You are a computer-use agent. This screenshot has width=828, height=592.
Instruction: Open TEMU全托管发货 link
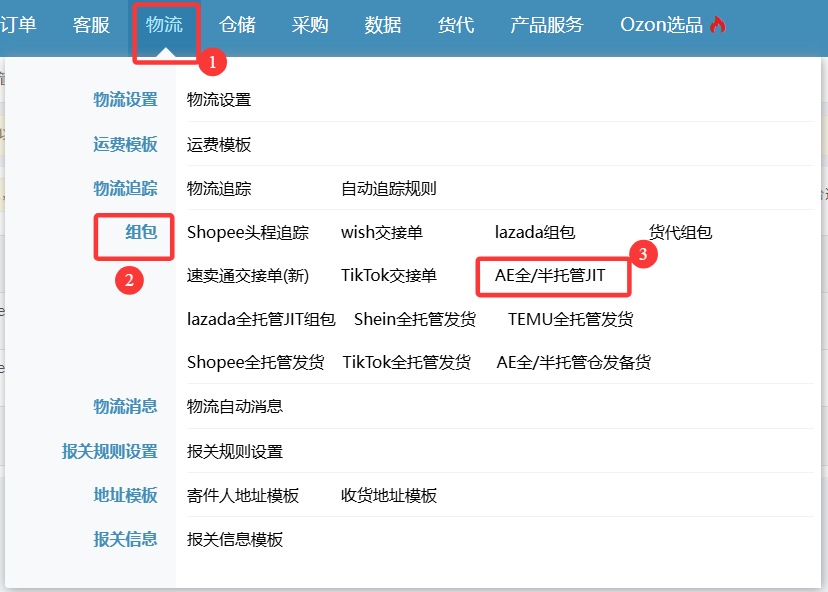pos(570,320)
